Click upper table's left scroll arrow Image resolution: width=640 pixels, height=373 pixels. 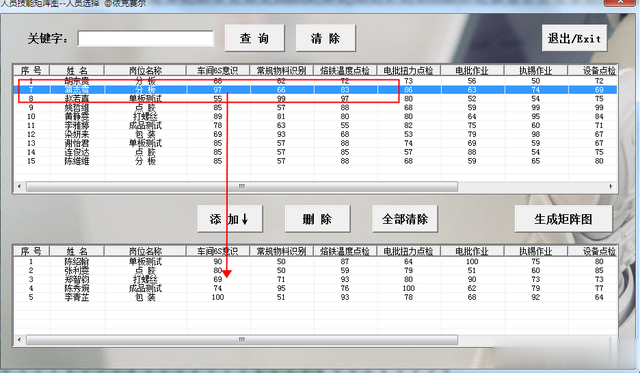point(19,186)
